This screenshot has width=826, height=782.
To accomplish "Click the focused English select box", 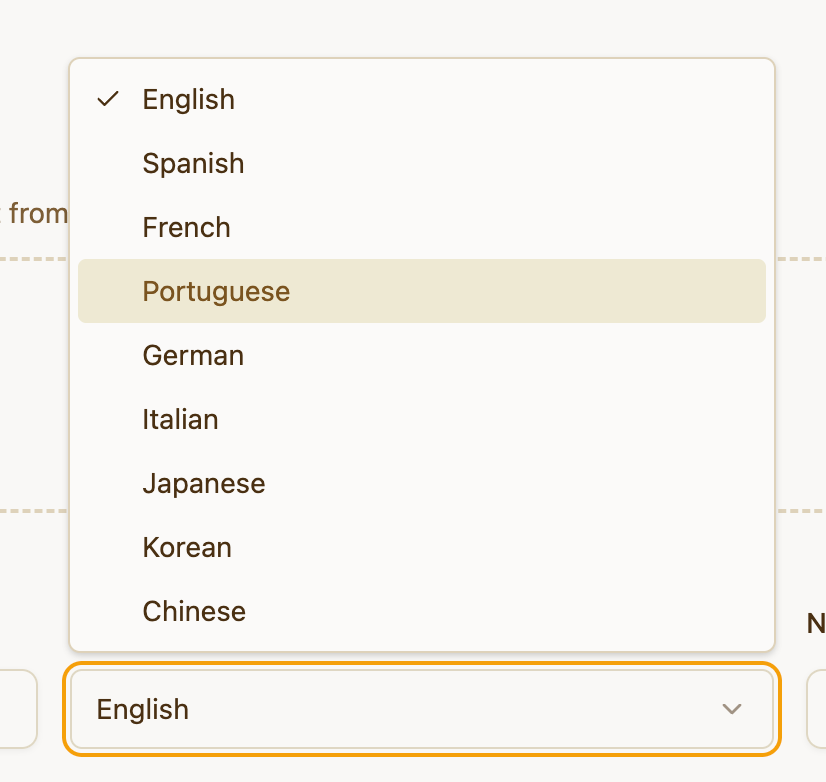I will coord(420,709).
